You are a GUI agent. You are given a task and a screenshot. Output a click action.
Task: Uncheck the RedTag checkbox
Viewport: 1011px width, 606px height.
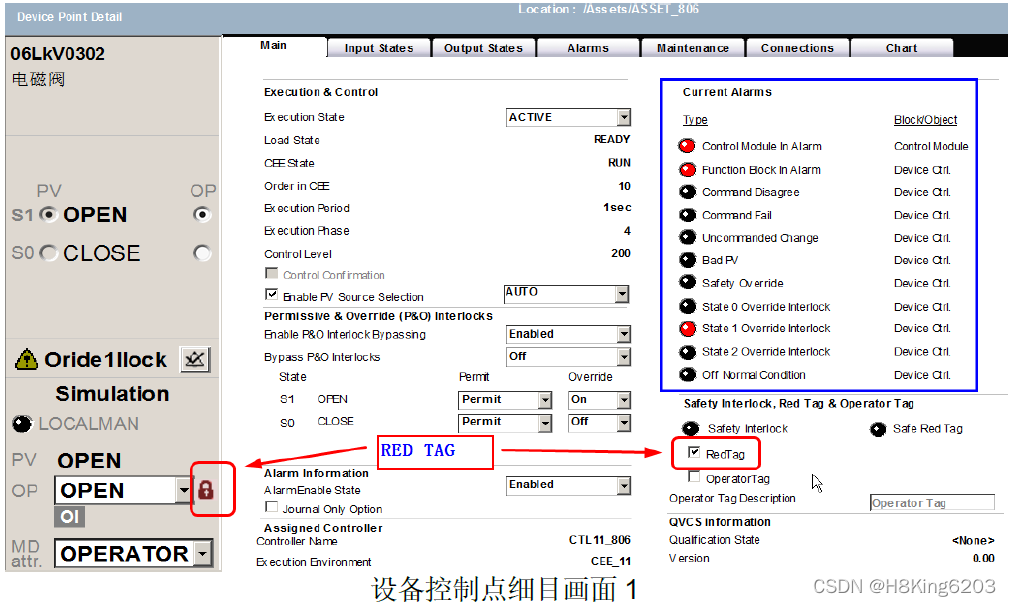click(694, 453)
